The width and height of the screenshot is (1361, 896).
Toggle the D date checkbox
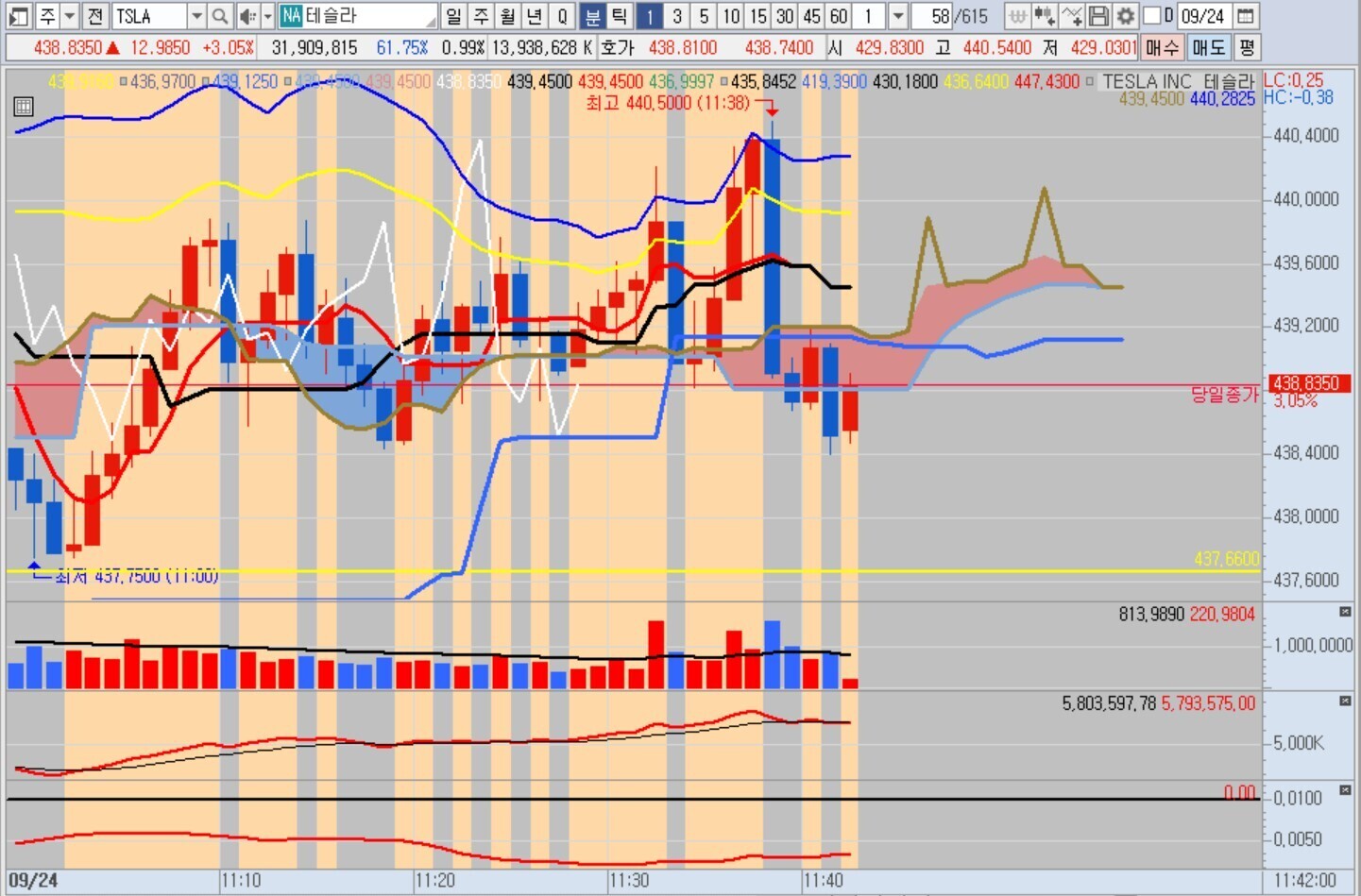1151,16
